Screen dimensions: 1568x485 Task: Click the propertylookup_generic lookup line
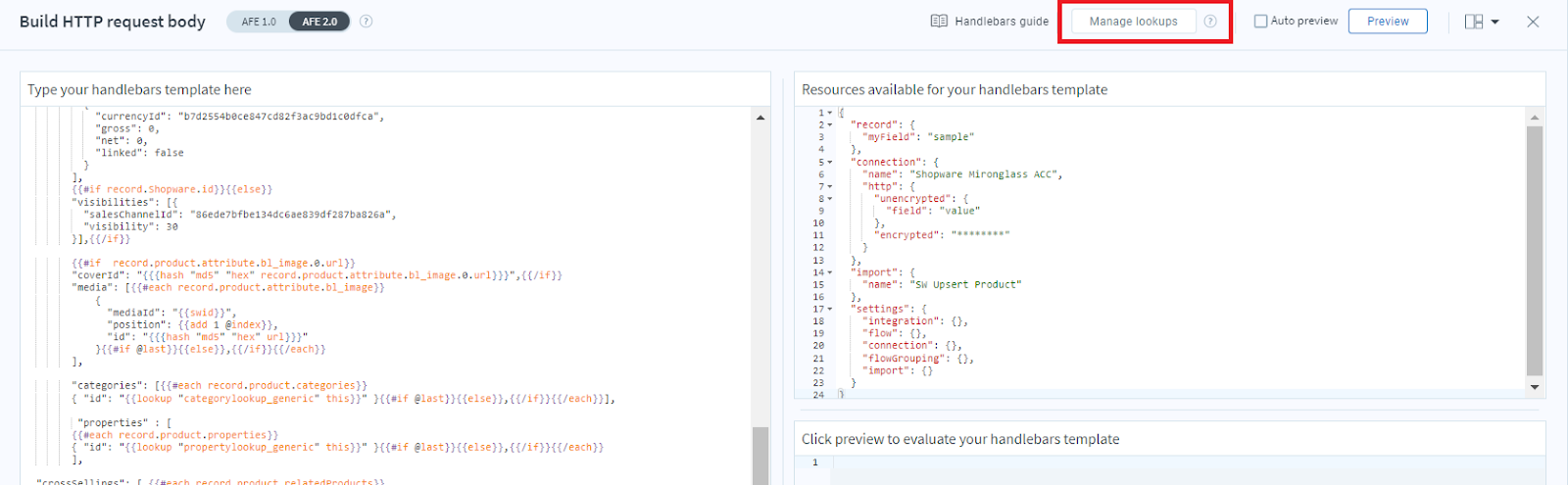coord(337,447)
